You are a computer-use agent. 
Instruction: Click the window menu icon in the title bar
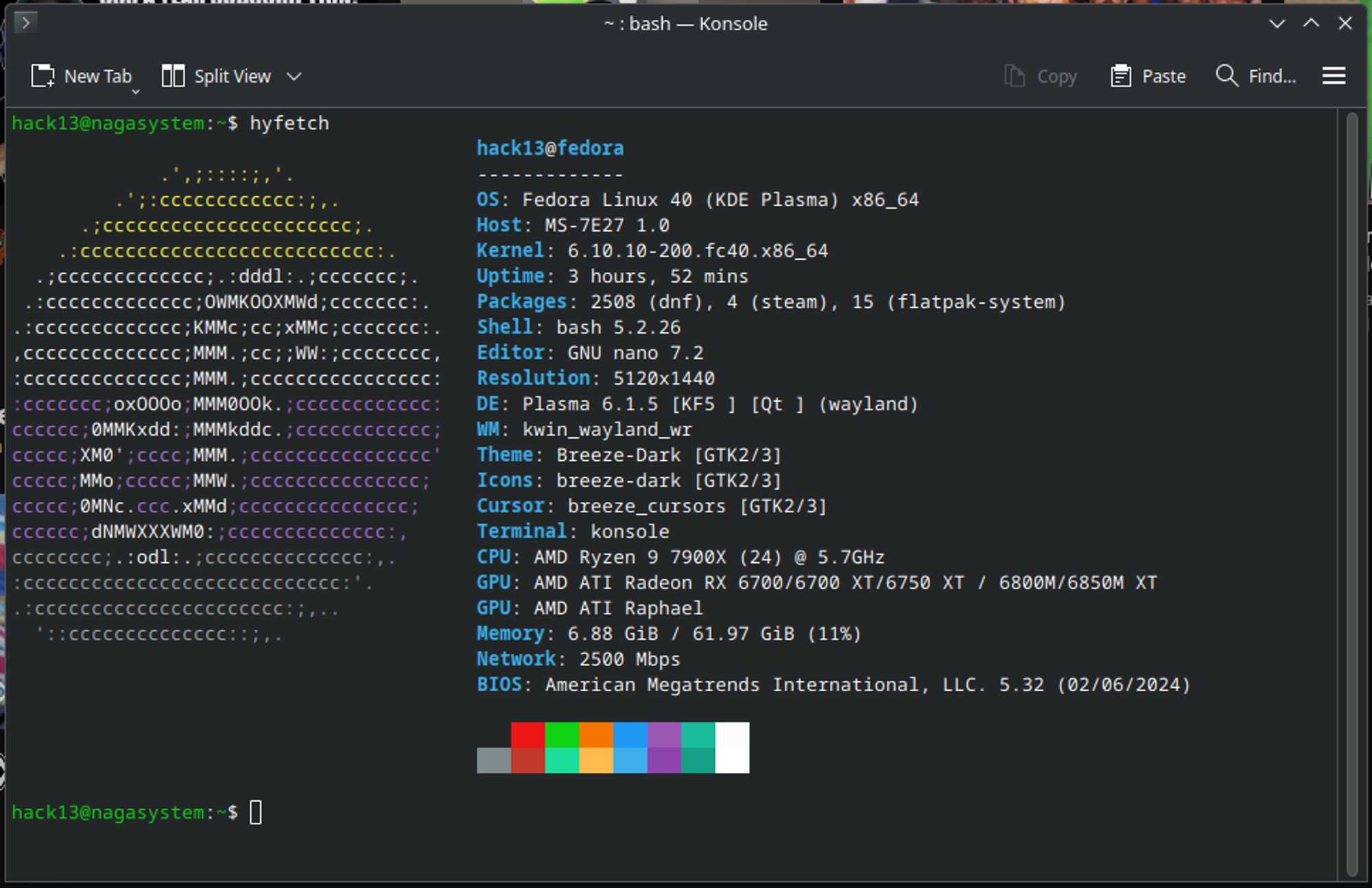coord(25,23)
